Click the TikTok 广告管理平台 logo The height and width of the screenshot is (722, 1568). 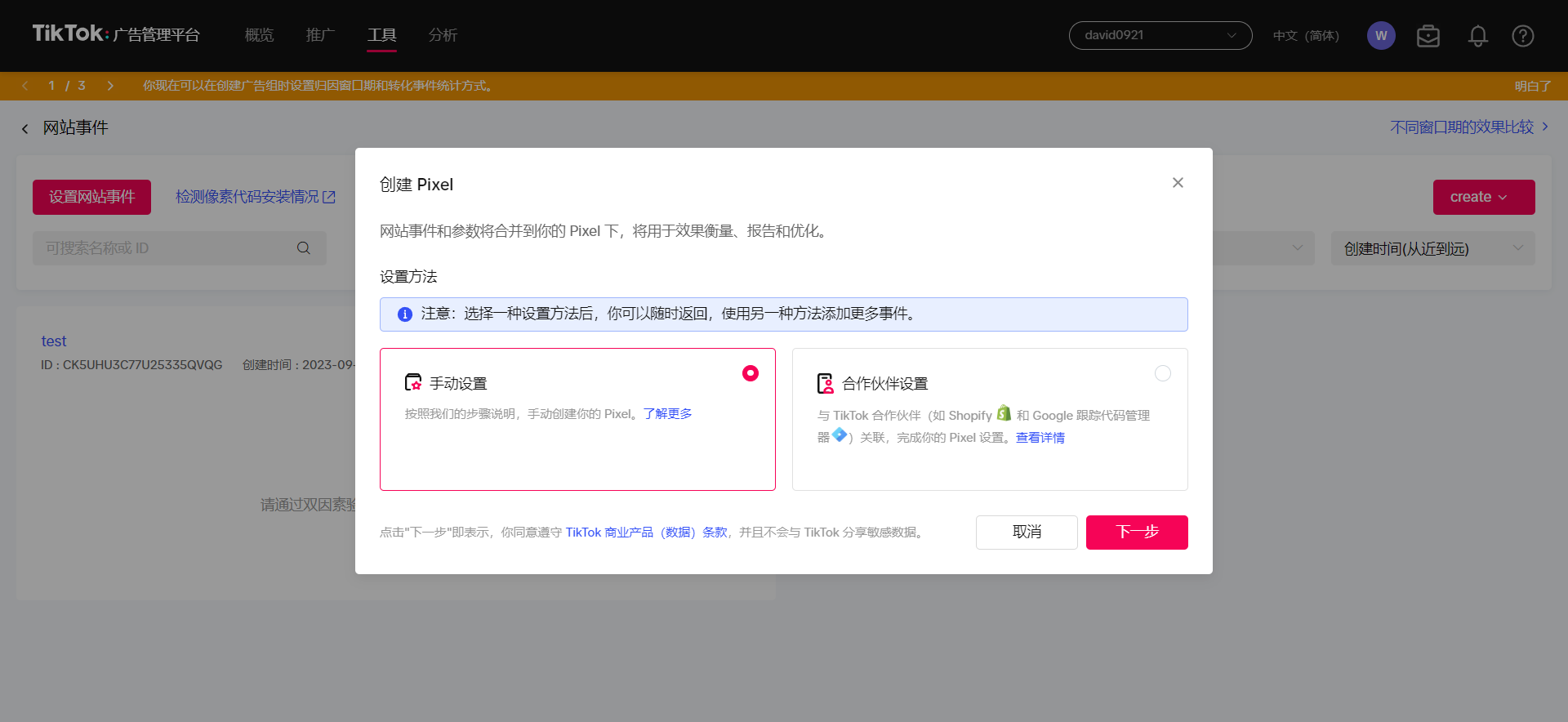(x=116, y=34)
